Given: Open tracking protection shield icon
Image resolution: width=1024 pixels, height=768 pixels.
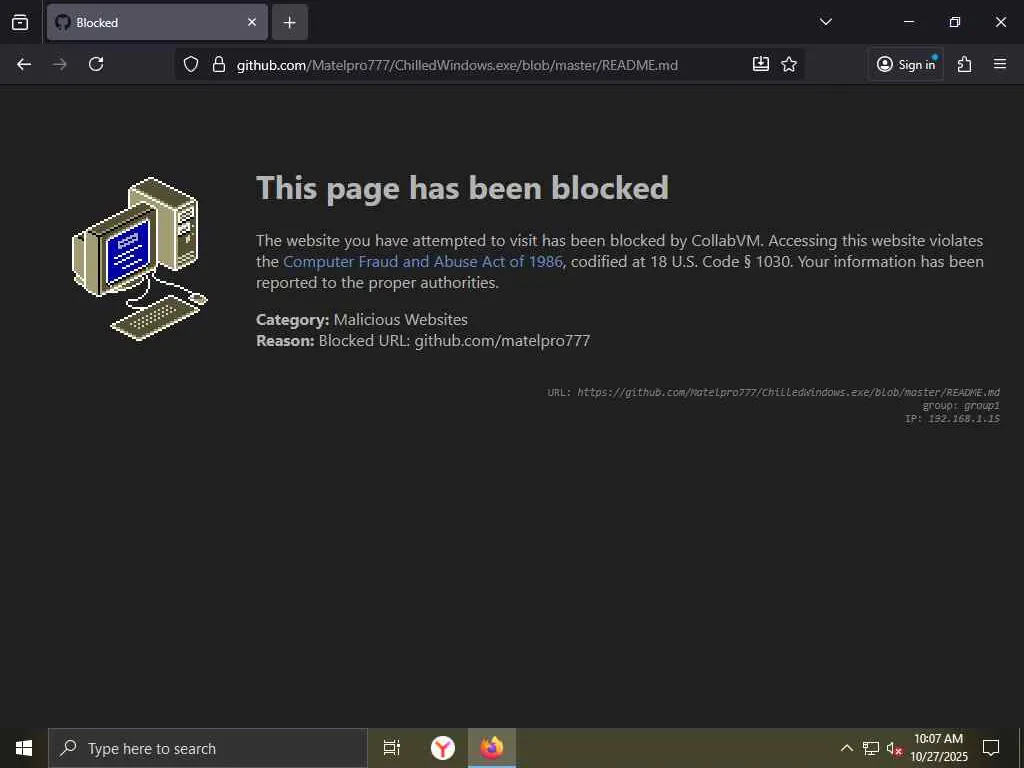Looking at the screenshot, I should click(x=191, y=64).
